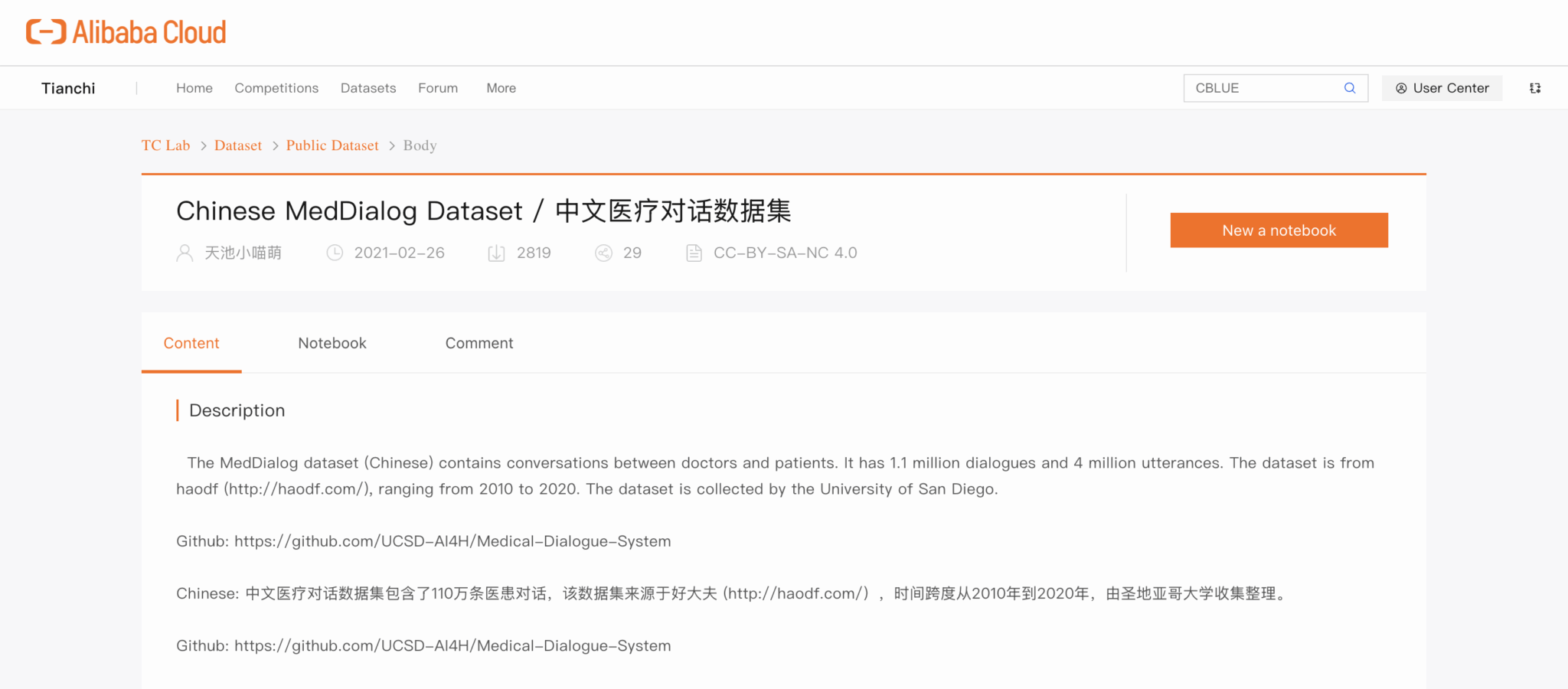1568x689 pixels.
Task: Navigate to TC Lab via breadcrumb
Action: pyautogui.click(x=165, y=145)
